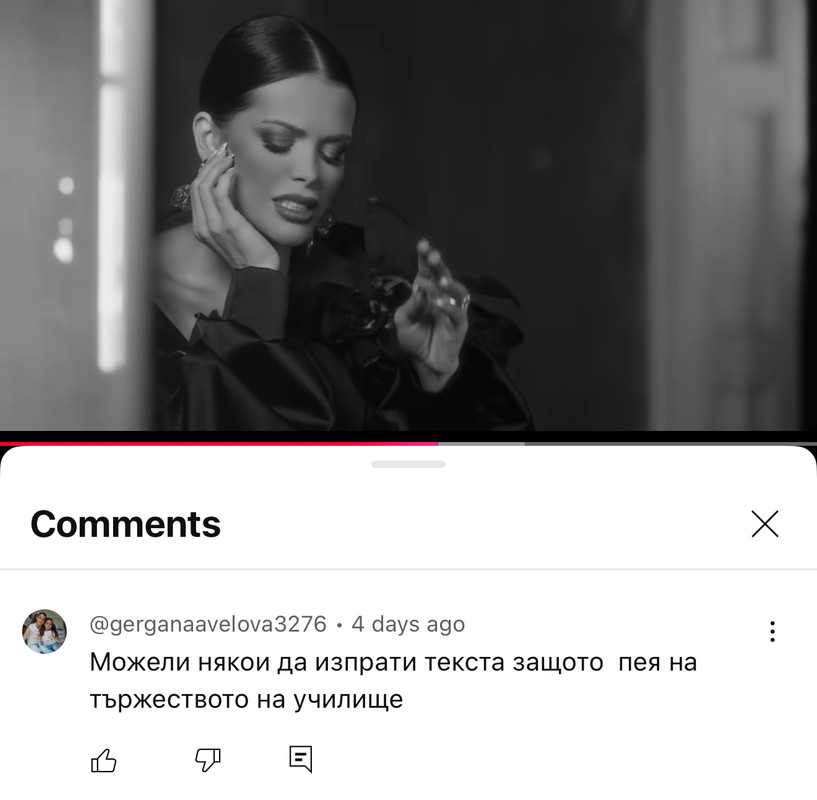The image size is (817, 800).
Task: Click the Comments sheet drag handle
Action: click(x=408, y=464)
